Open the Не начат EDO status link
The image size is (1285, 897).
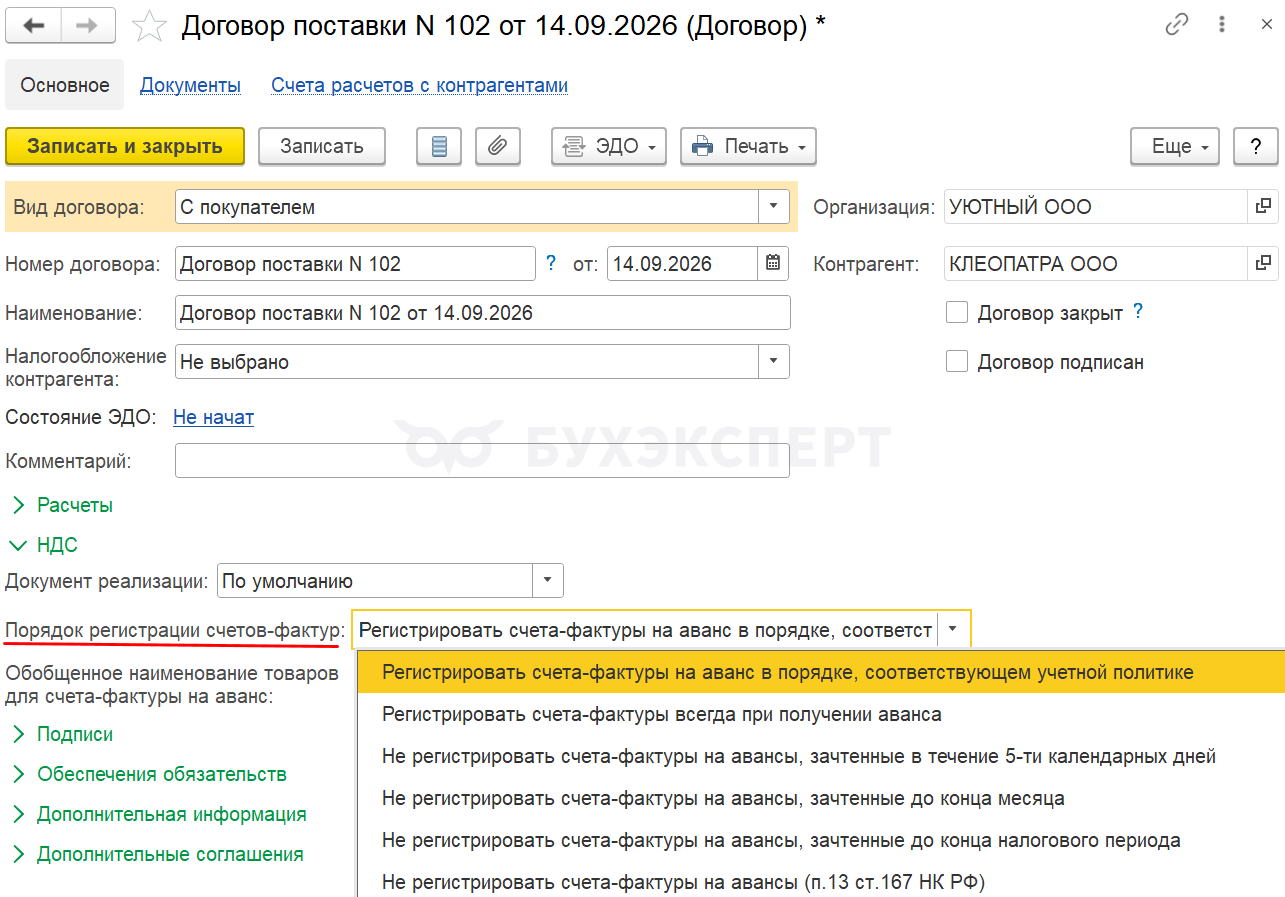point(213,417)
